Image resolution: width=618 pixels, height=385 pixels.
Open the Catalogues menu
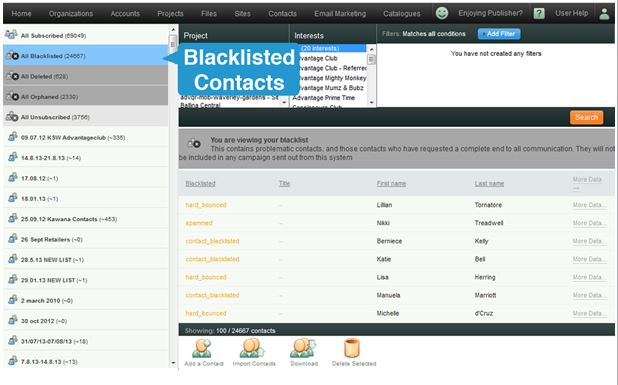tap(402, 13)
